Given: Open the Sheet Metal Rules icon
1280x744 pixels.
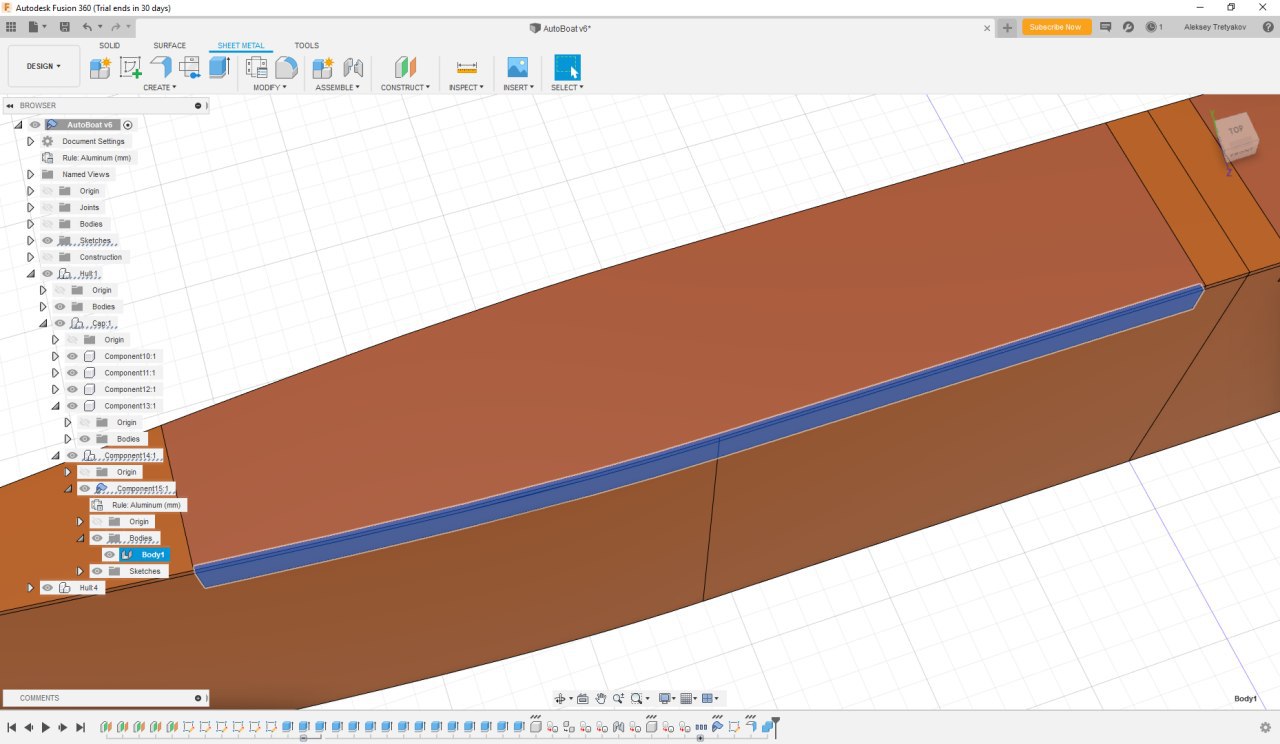Looking at the screenshot, I should 257,68.
